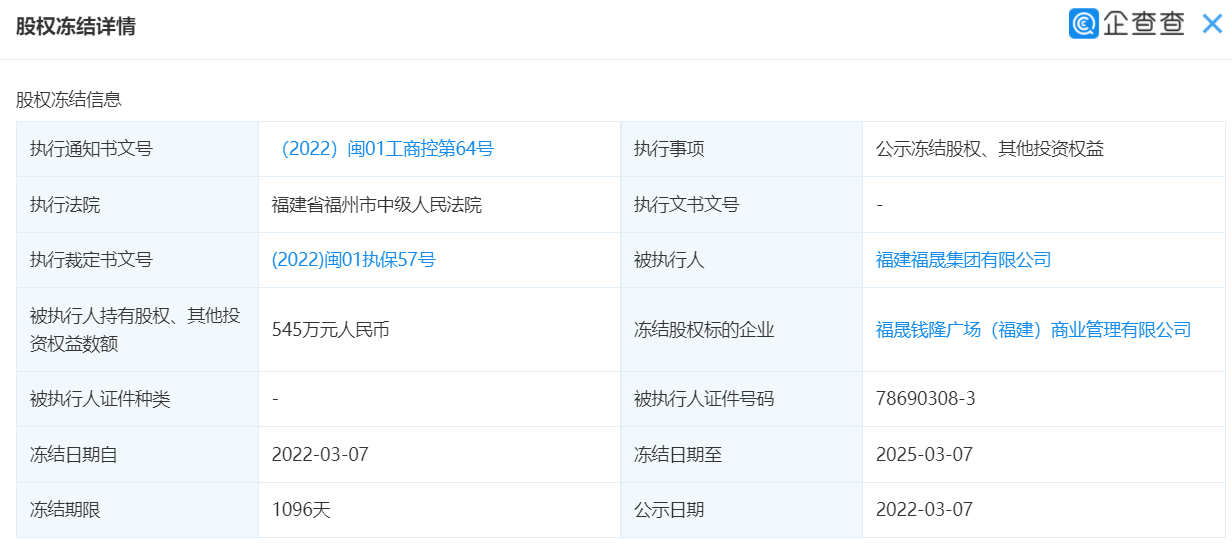Click the 执行裁定书文号 label cell

pos(138,260)
